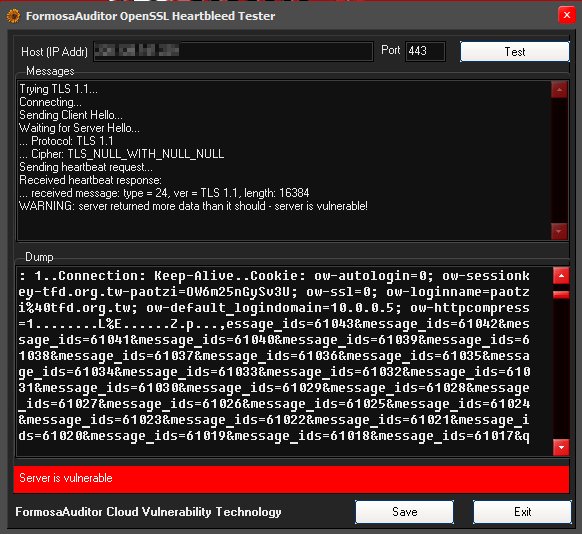Click the 'Host (IP Addr)' label

[x=55, y=52]
